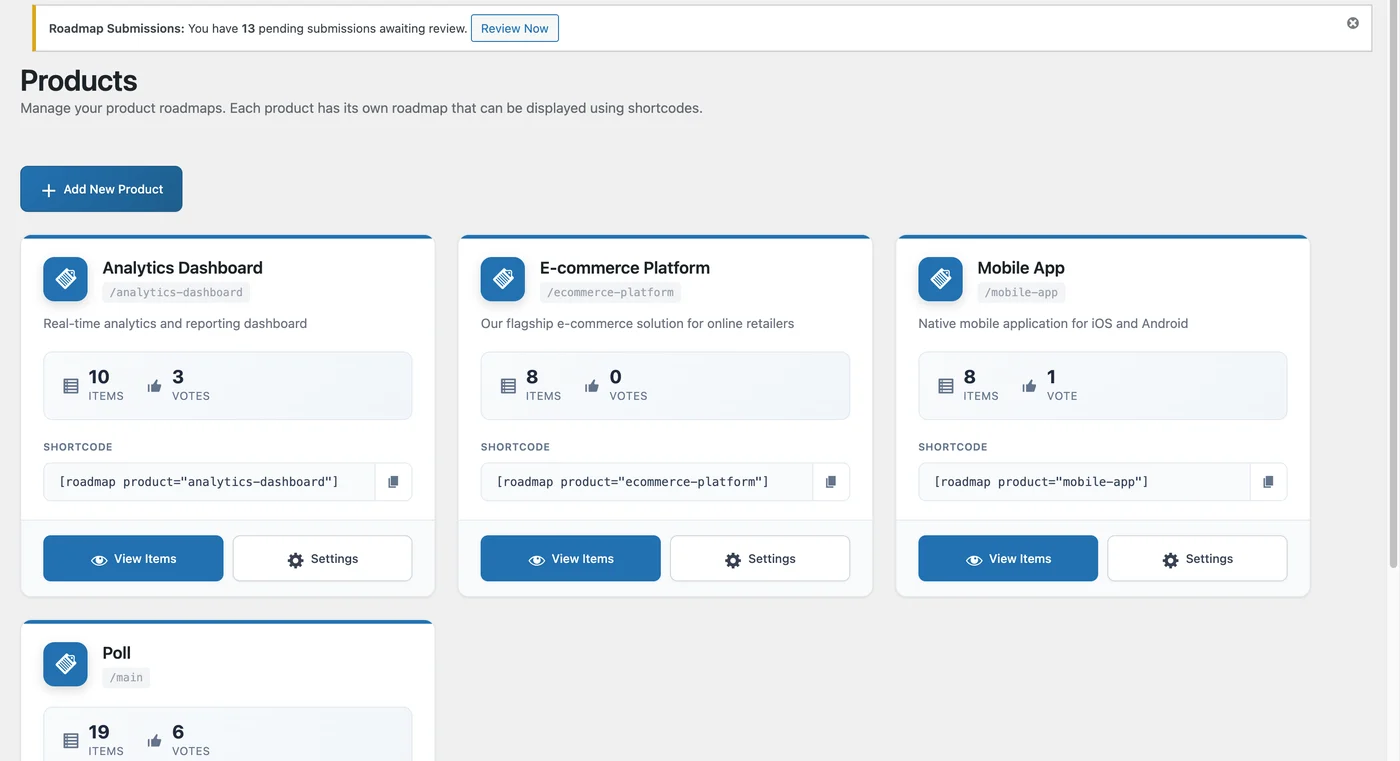Copy the mobile-app shortcode
The height and width of the screenshot is (761, 1400).
coord(1268,482)
